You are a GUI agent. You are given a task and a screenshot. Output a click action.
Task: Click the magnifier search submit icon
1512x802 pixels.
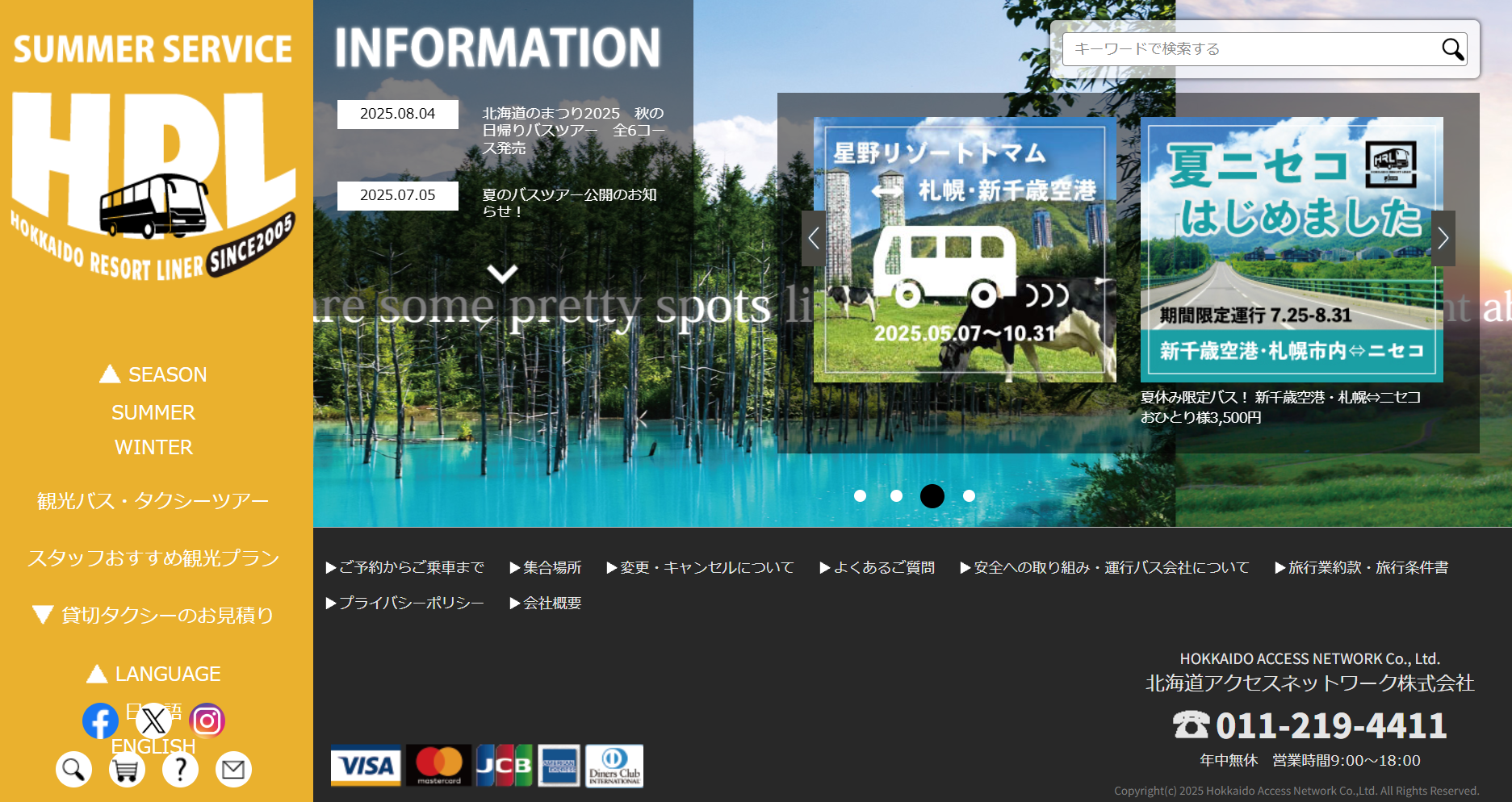point(1452,49)
